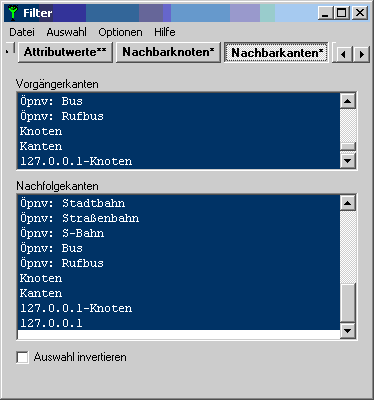
Task: Open the Optionen menu
Action: click(x=120, y=32)
